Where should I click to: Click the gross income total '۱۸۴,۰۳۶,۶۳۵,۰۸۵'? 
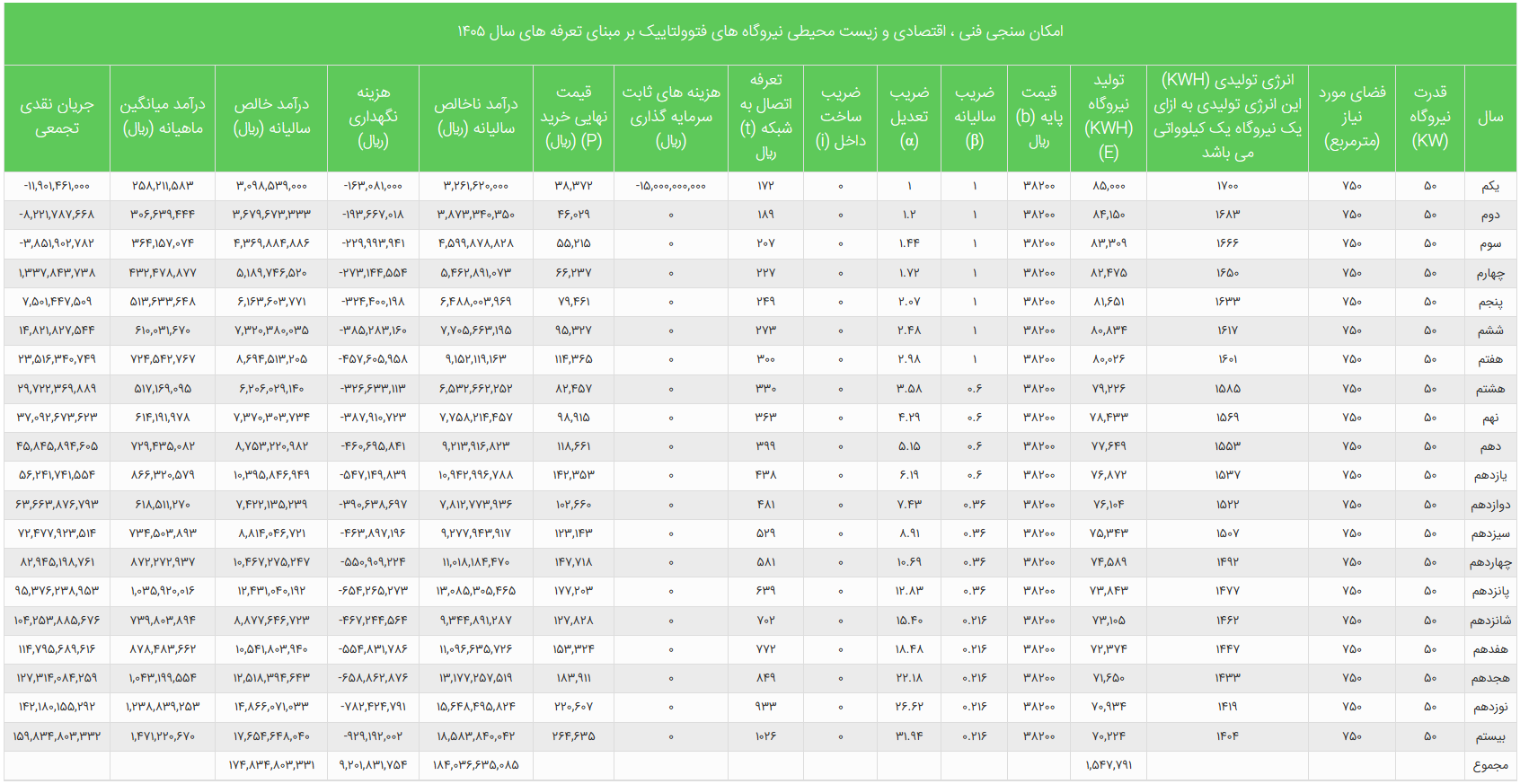pyautogui.click(x=476, y=765)
